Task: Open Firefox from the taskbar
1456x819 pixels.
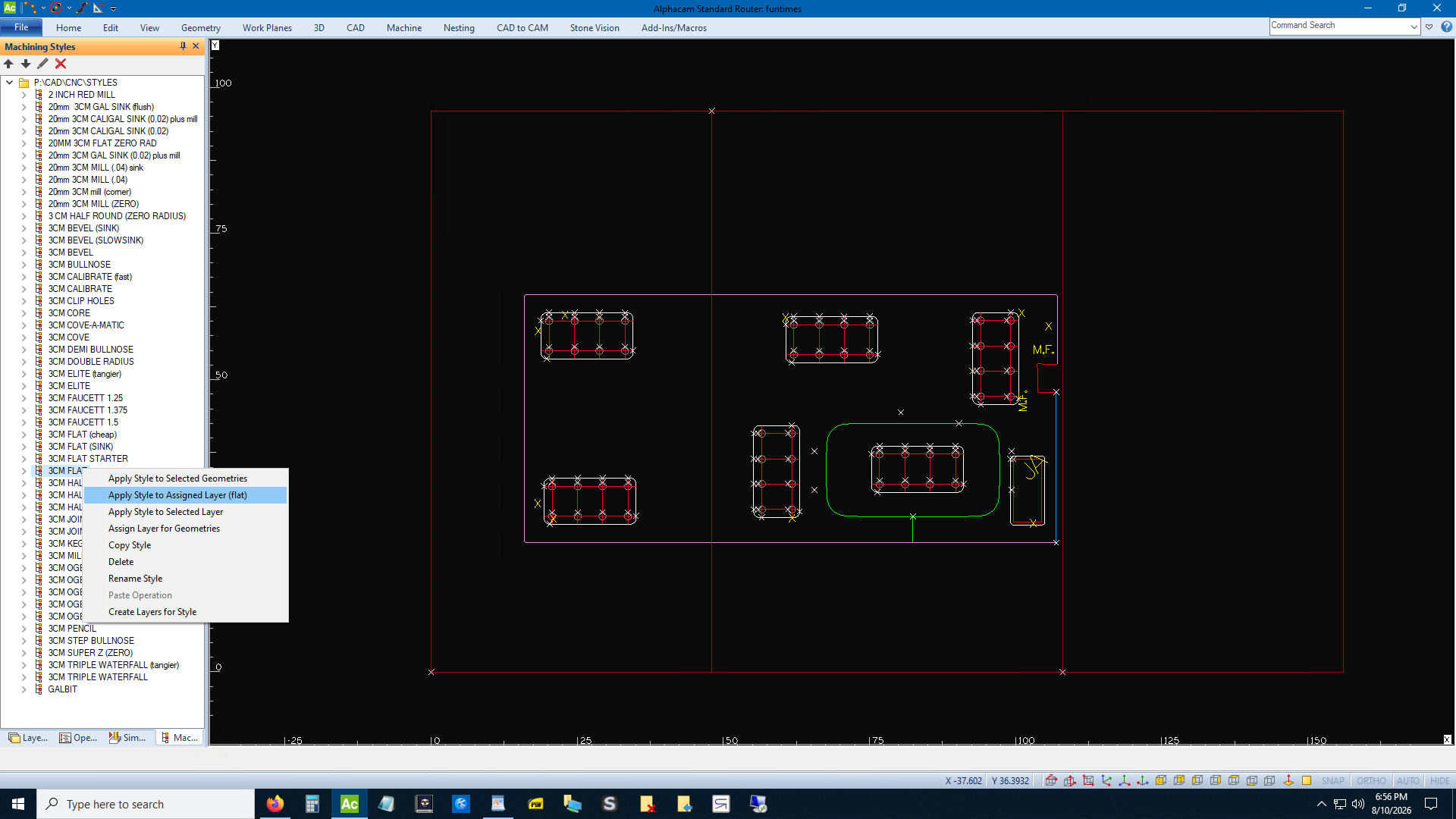Action: pyautogui.click(x=275, y=804)
